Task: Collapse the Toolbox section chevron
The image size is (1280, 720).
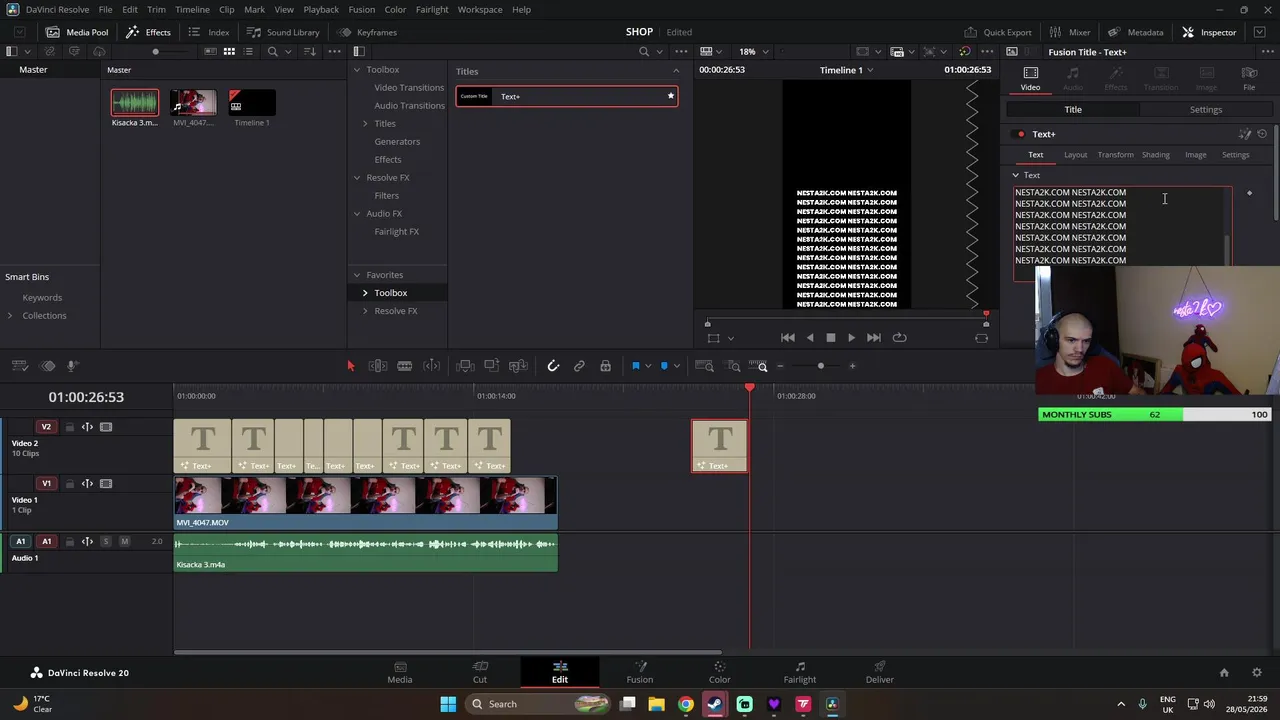Action: coord(356,70)
